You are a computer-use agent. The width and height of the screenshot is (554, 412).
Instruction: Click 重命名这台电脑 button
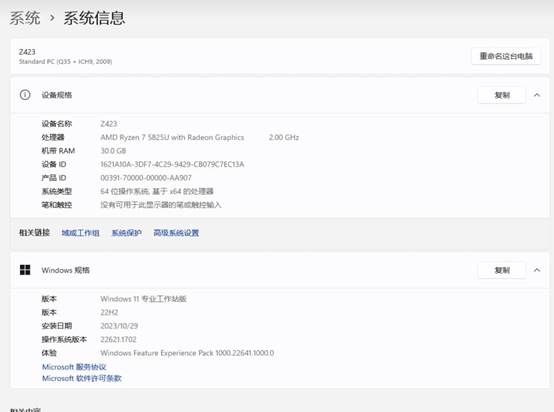click(506, 56)
